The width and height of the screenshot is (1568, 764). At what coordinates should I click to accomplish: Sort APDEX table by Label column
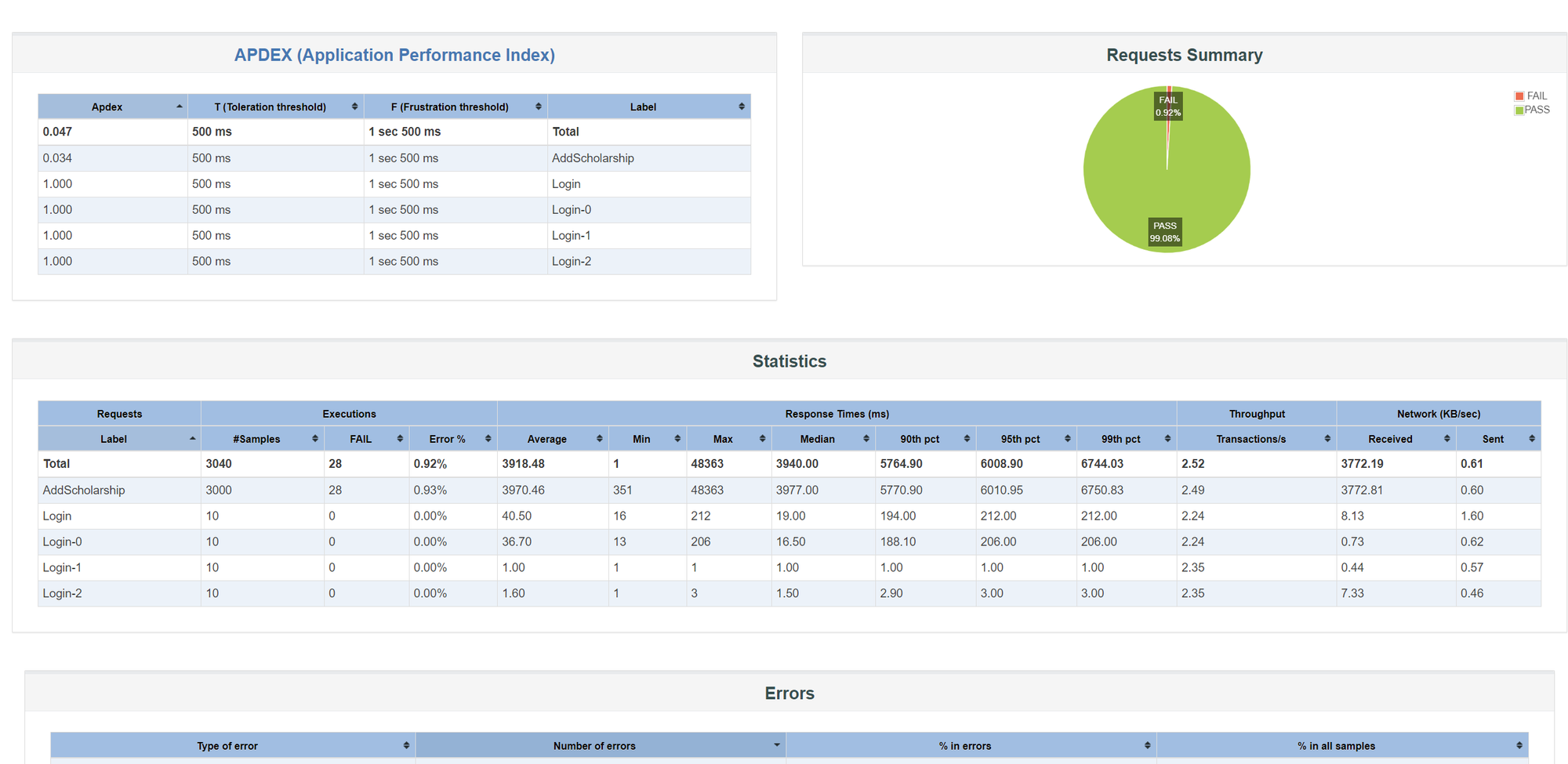click(643, 107)
